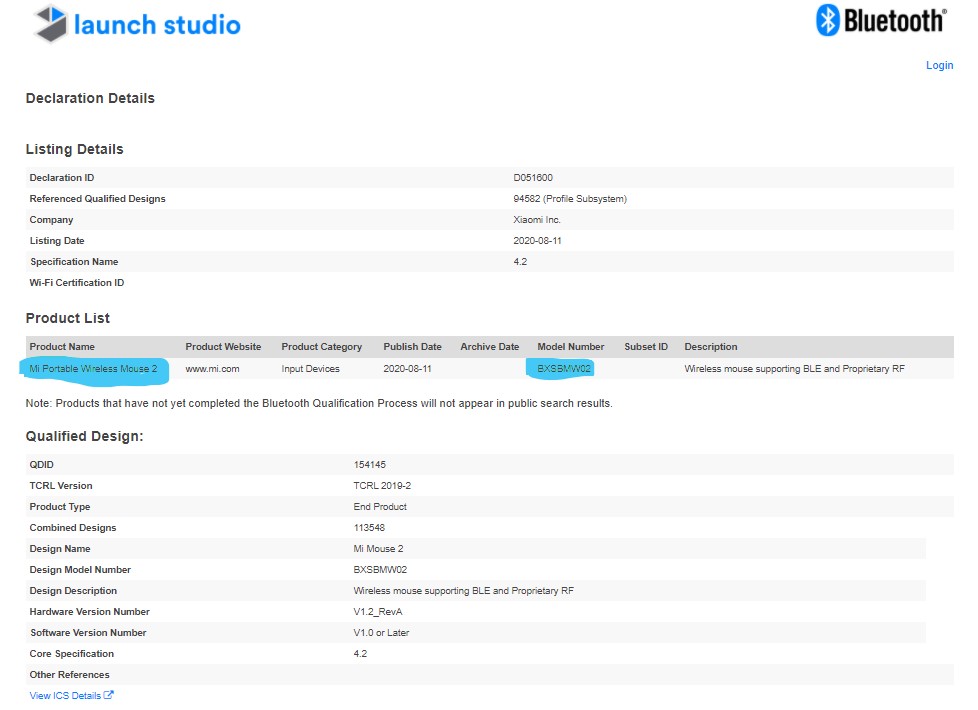Click the Combined Designs value 113548
978x710 pixels.
(x=369, y=528)
